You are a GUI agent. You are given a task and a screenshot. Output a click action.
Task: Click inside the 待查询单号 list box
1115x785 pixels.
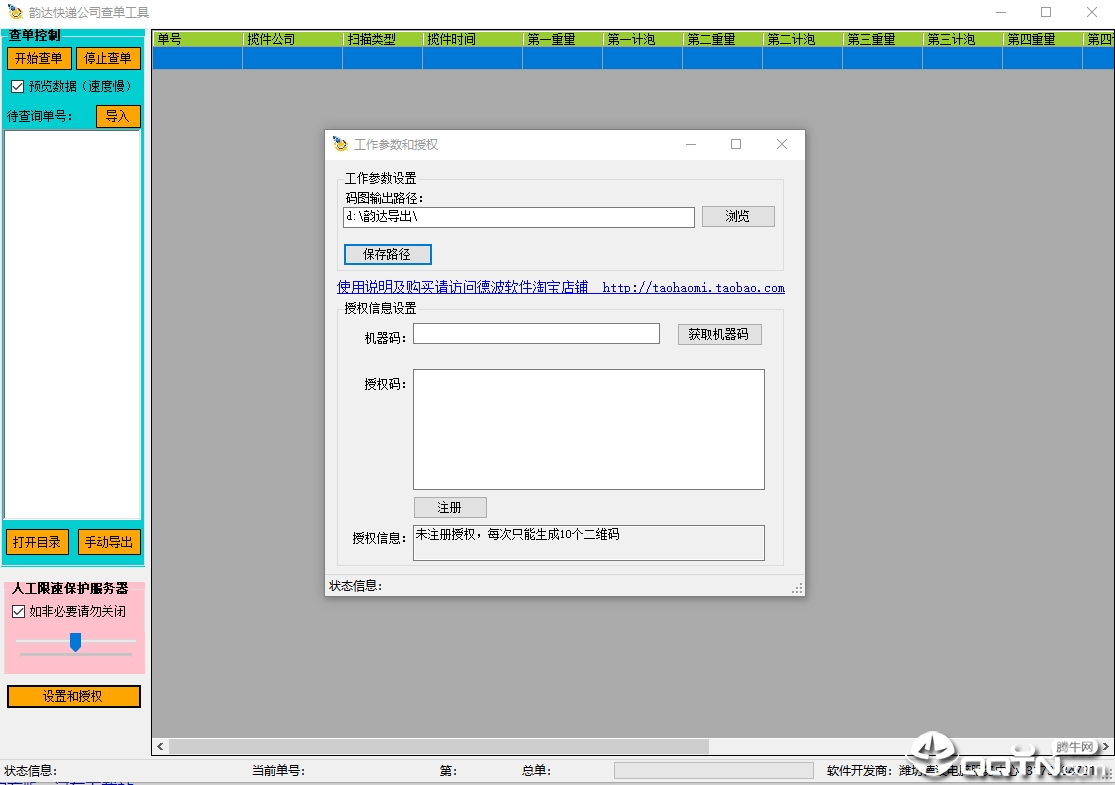coord(73,325)
